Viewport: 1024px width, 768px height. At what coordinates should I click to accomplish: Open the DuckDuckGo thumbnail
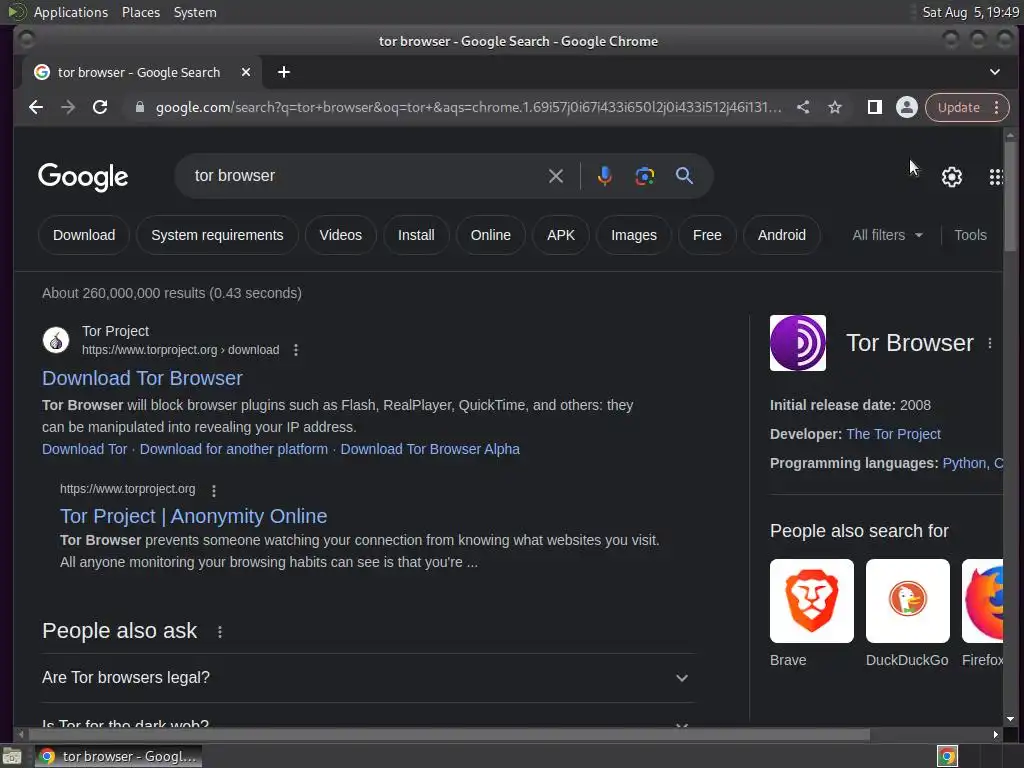[908, 601]
